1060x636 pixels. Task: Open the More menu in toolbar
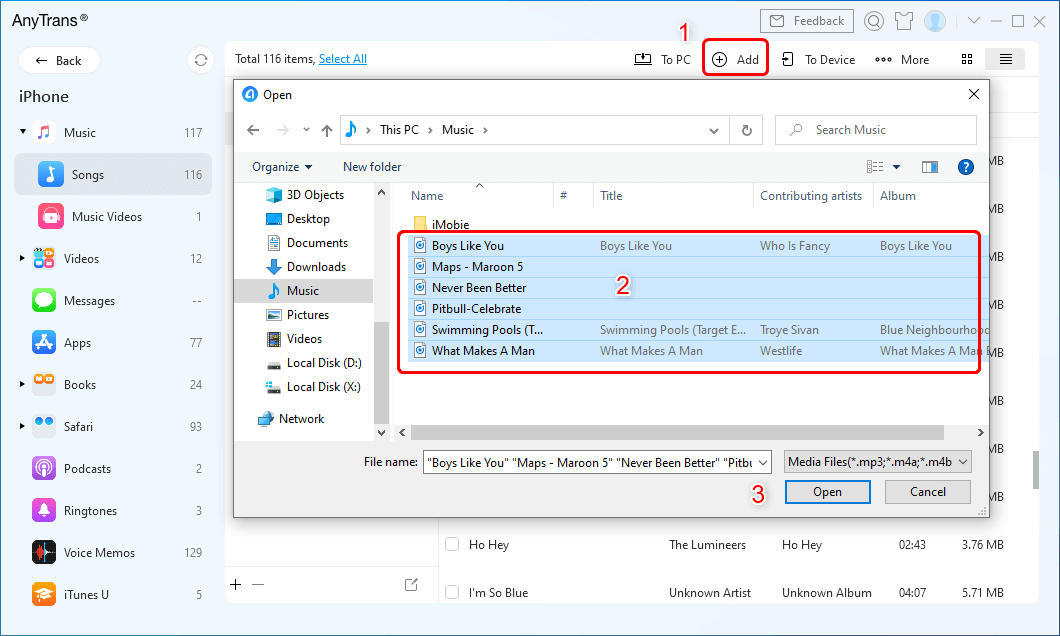(902, 60)
